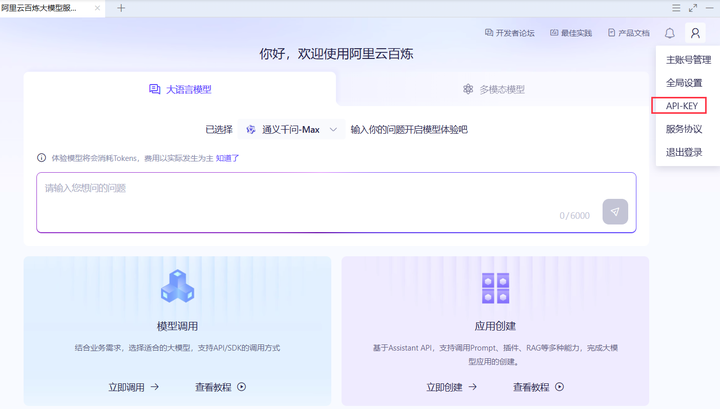Open the 最佳实践 link
This screenshot has width=720, height=409.
coord(571,33)
